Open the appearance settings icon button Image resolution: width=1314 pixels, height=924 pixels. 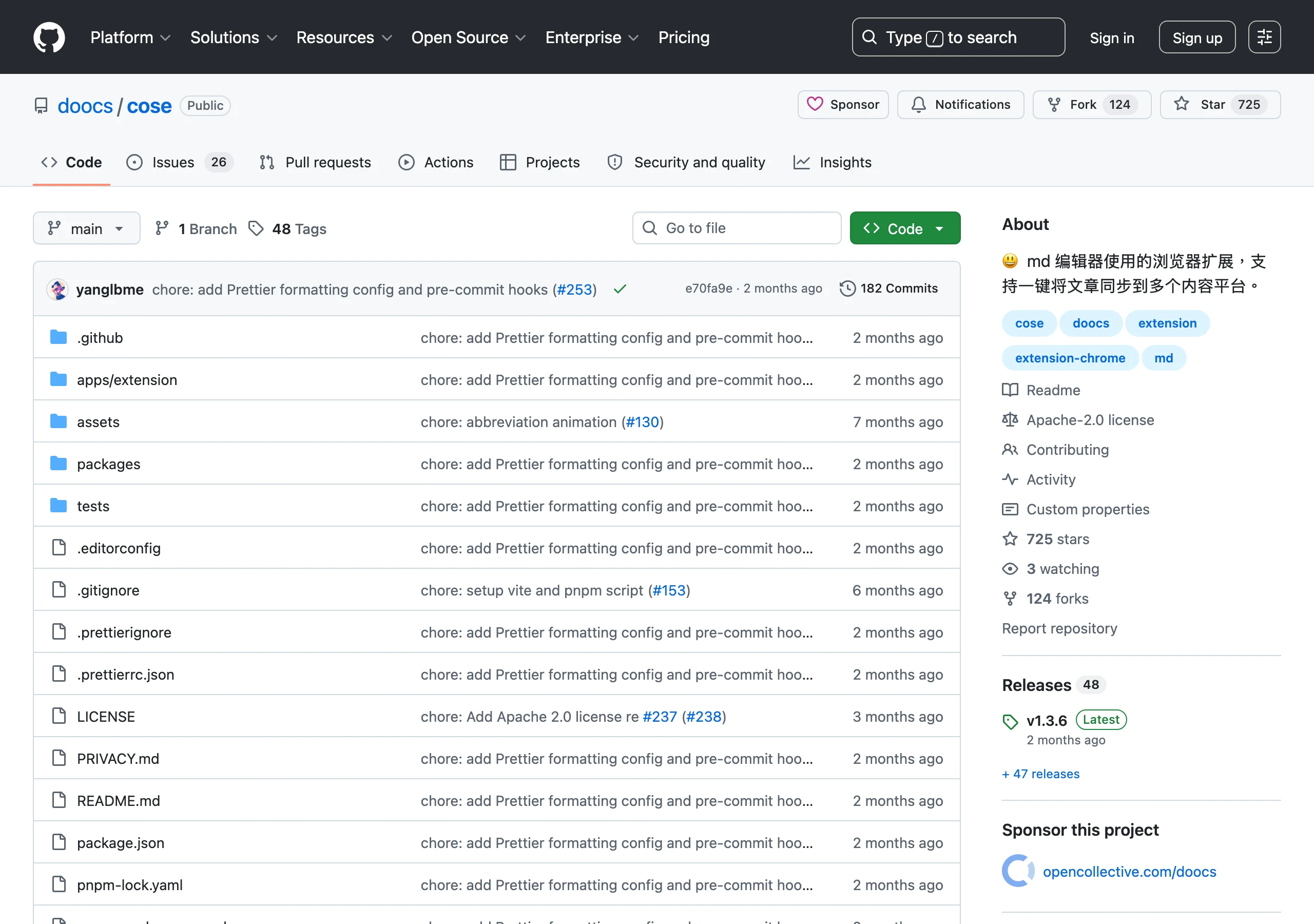click(x=1264, y=37)
